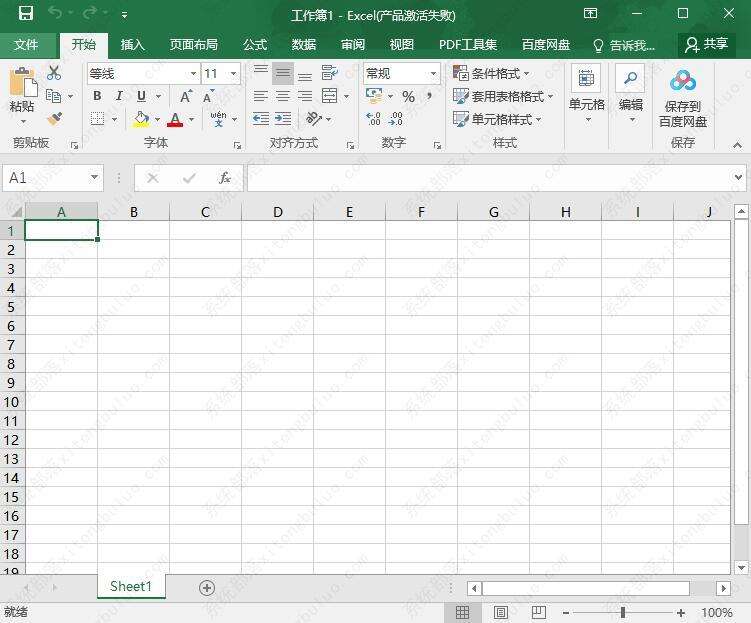The image size is (751, 623).
Task: Switch to the 插入 tab
Action: [132, 45]
